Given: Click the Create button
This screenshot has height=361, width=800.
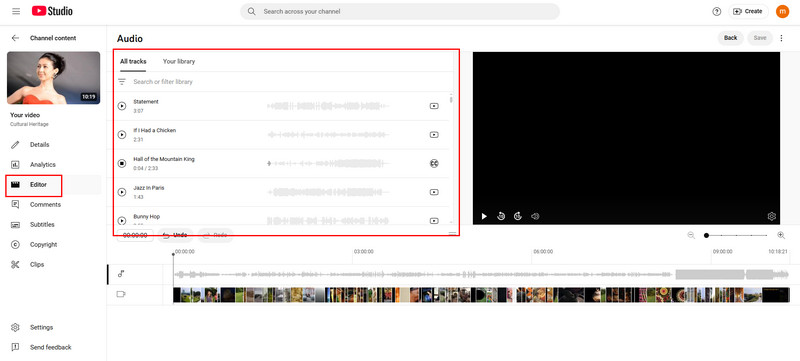Looking at the screenshot, I should pos(748,11).
